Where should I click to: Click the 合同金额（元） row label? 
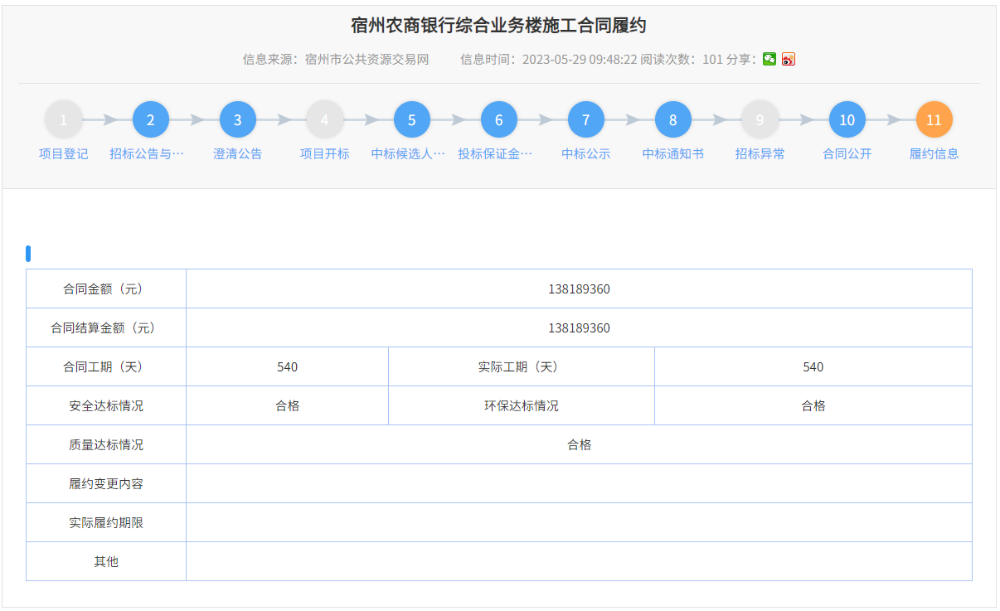(x=106, y=289)
